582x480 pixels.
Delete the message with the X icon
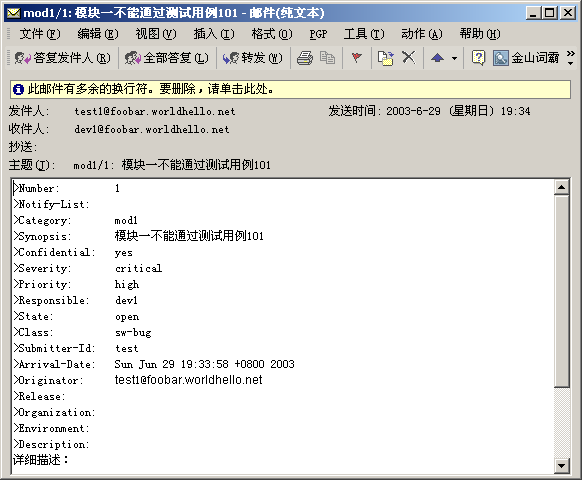point(409,58)
